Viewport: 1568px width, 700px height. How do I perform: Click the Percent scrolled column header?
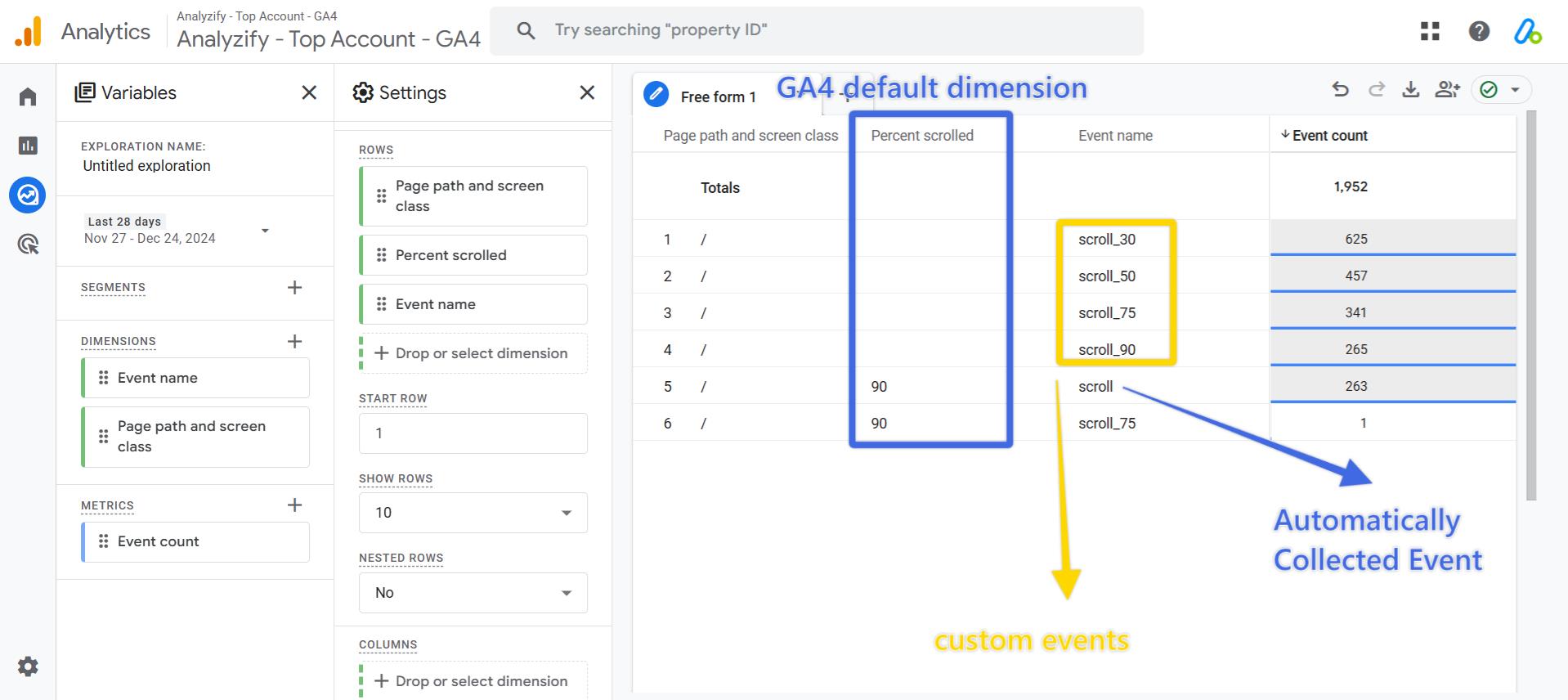tap(922, 136)
